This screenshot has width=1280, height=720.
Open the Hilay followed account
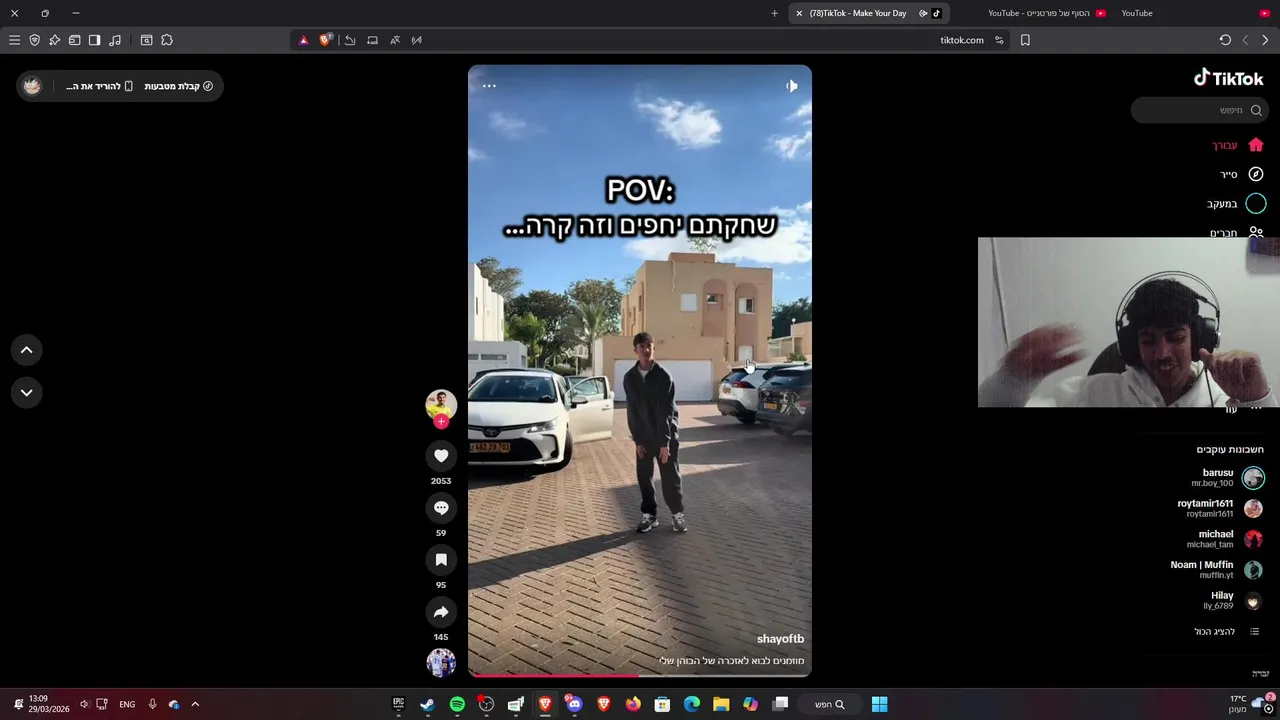coord(1233,600)
